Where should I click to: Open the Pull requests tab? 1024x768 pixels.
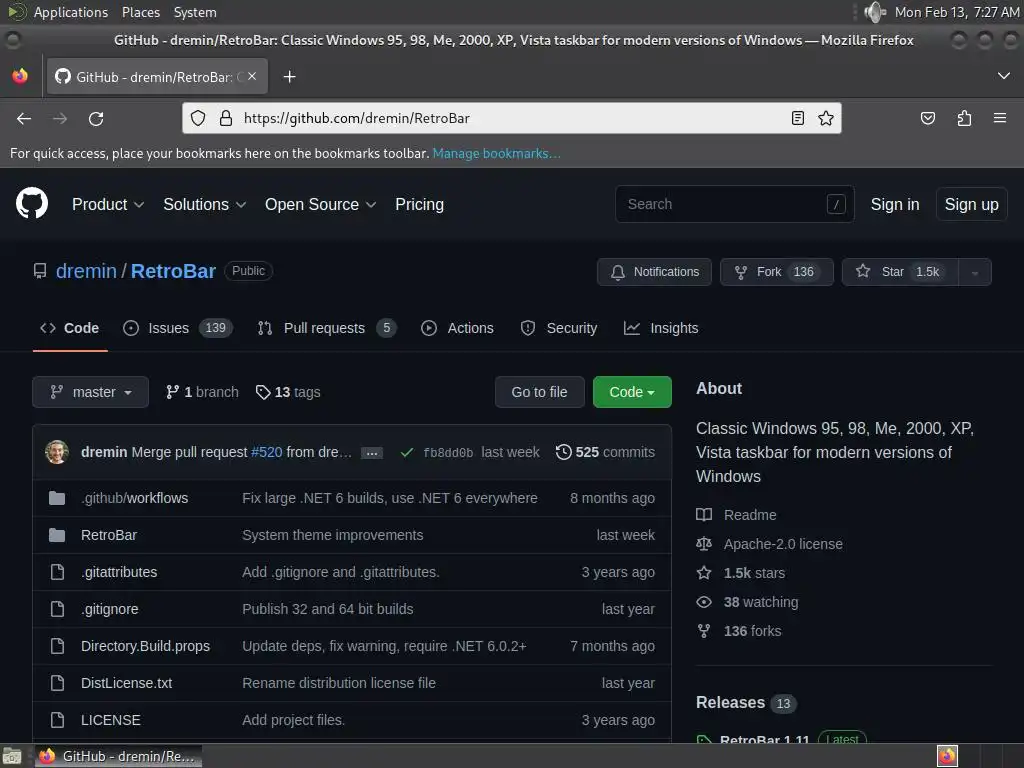pyautogui.click(x=327, y=328)
